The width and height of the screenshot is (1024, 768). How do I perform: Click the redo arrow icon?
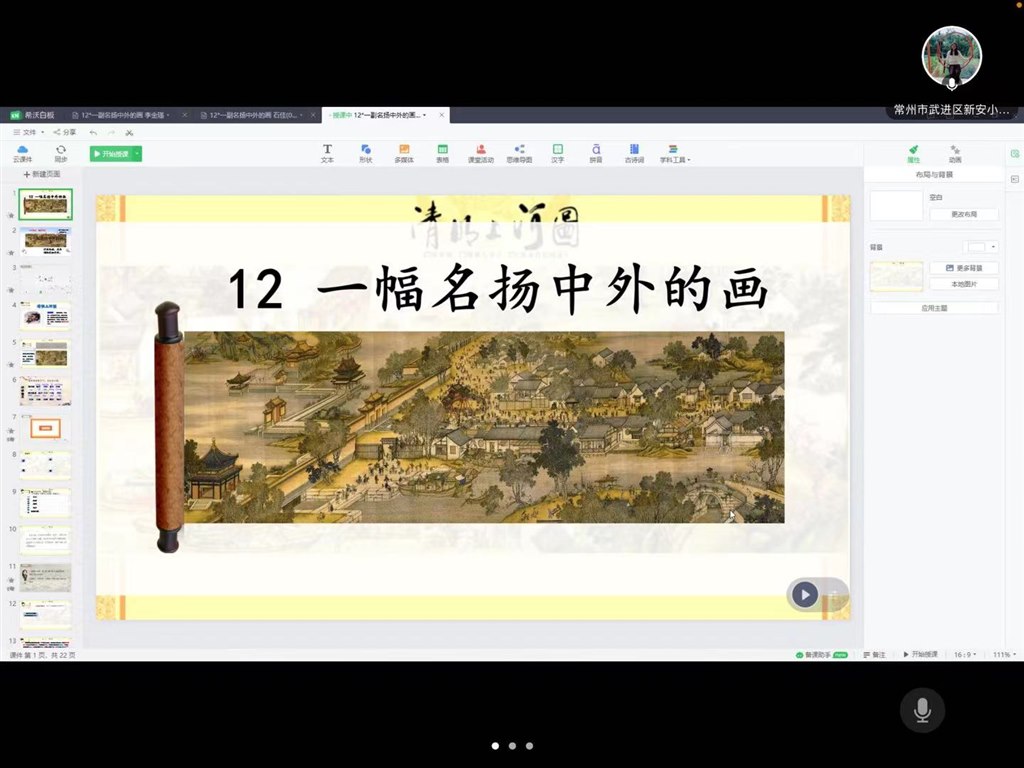pyautogui.click(x=111, y=133)
